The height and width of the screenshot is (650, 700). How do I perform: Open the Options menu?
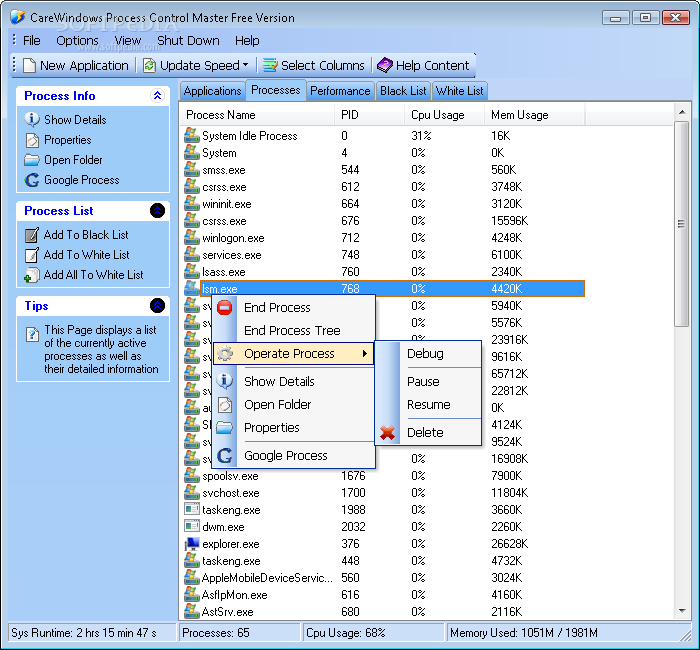77,41
